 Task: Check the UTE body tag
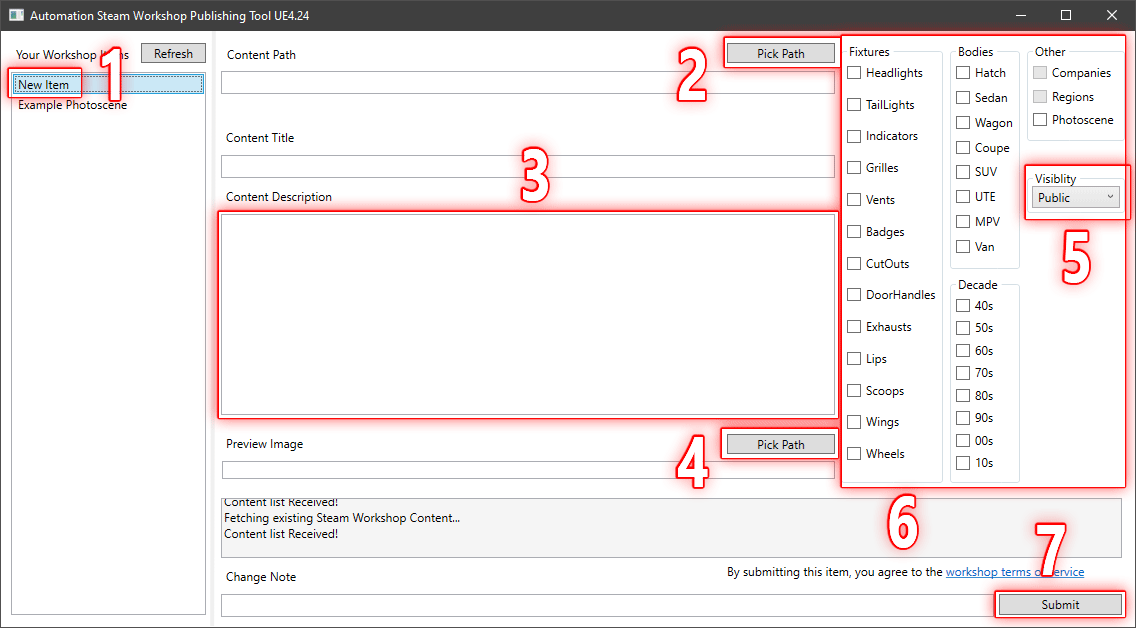coord(963,196)
